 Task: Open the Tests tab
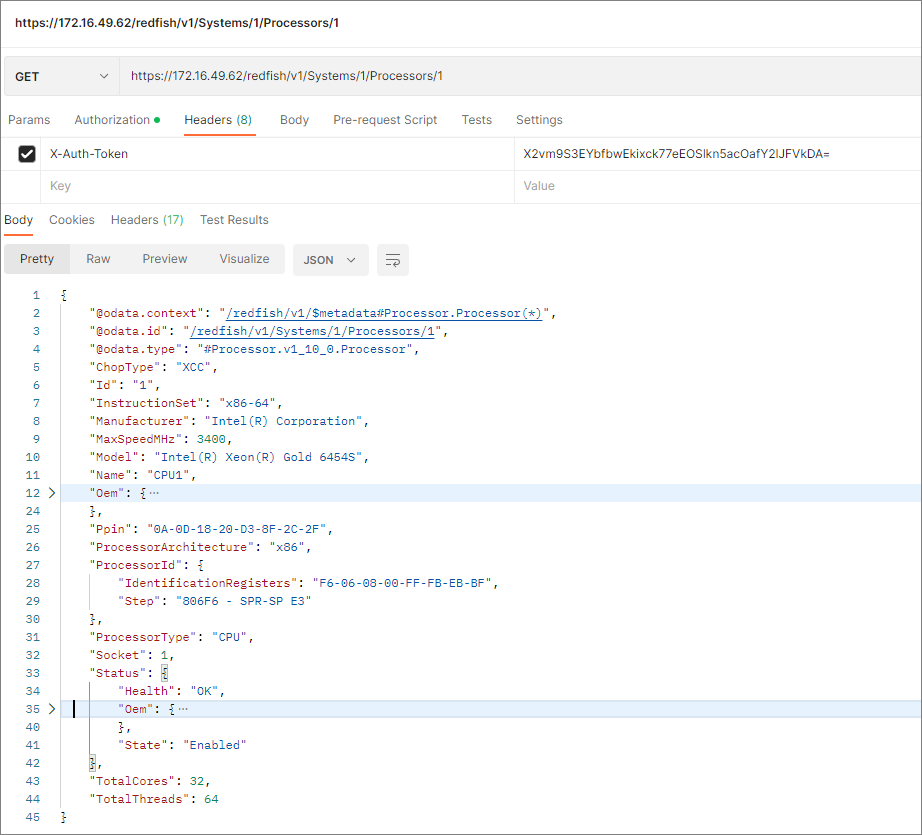(x=476, y=120)
